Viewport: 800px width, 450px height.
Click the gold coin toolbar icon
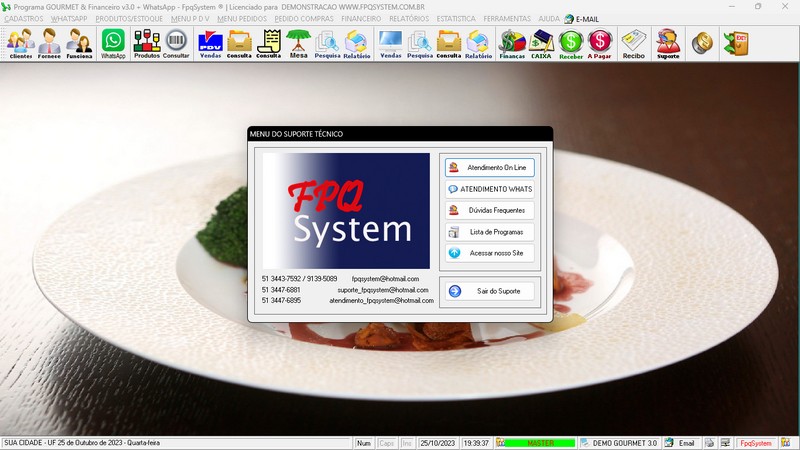tap(702, 43)
